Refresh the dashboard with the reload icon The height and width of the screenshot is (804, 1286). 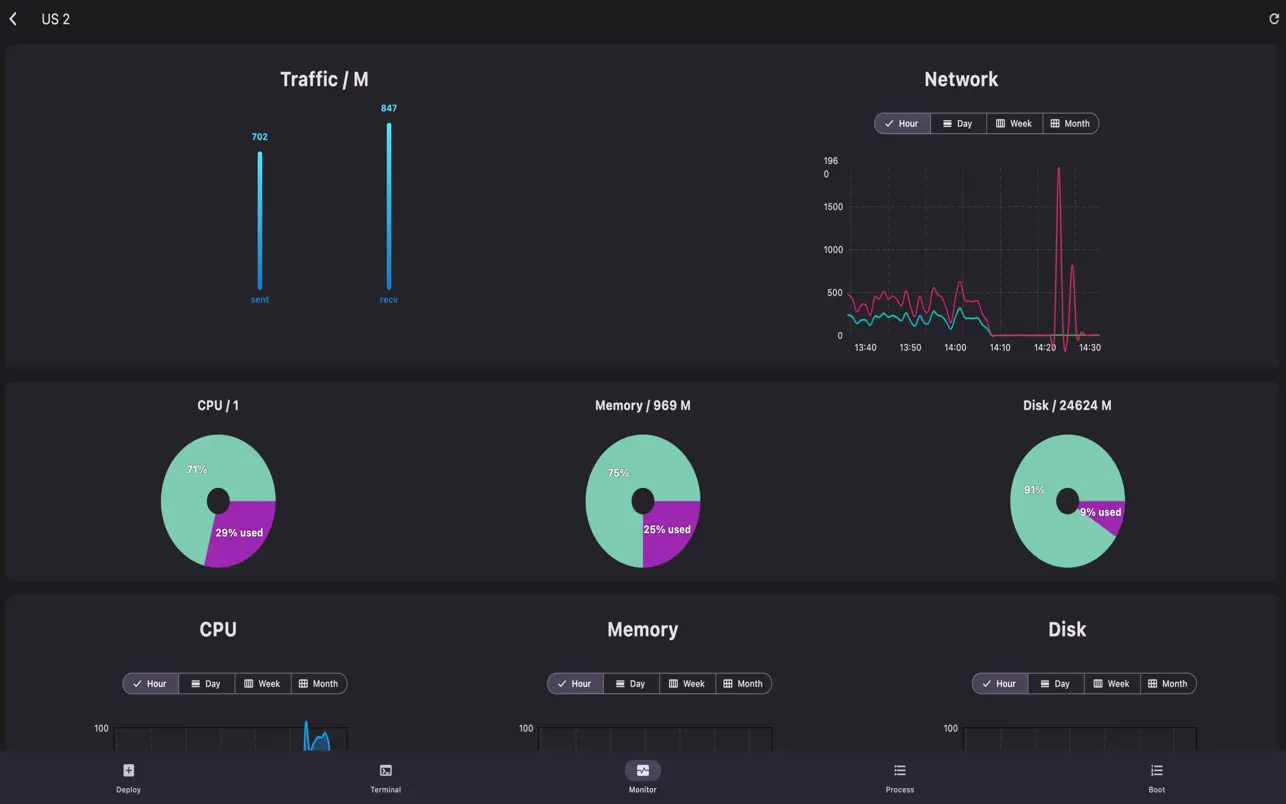(1273, 18)
